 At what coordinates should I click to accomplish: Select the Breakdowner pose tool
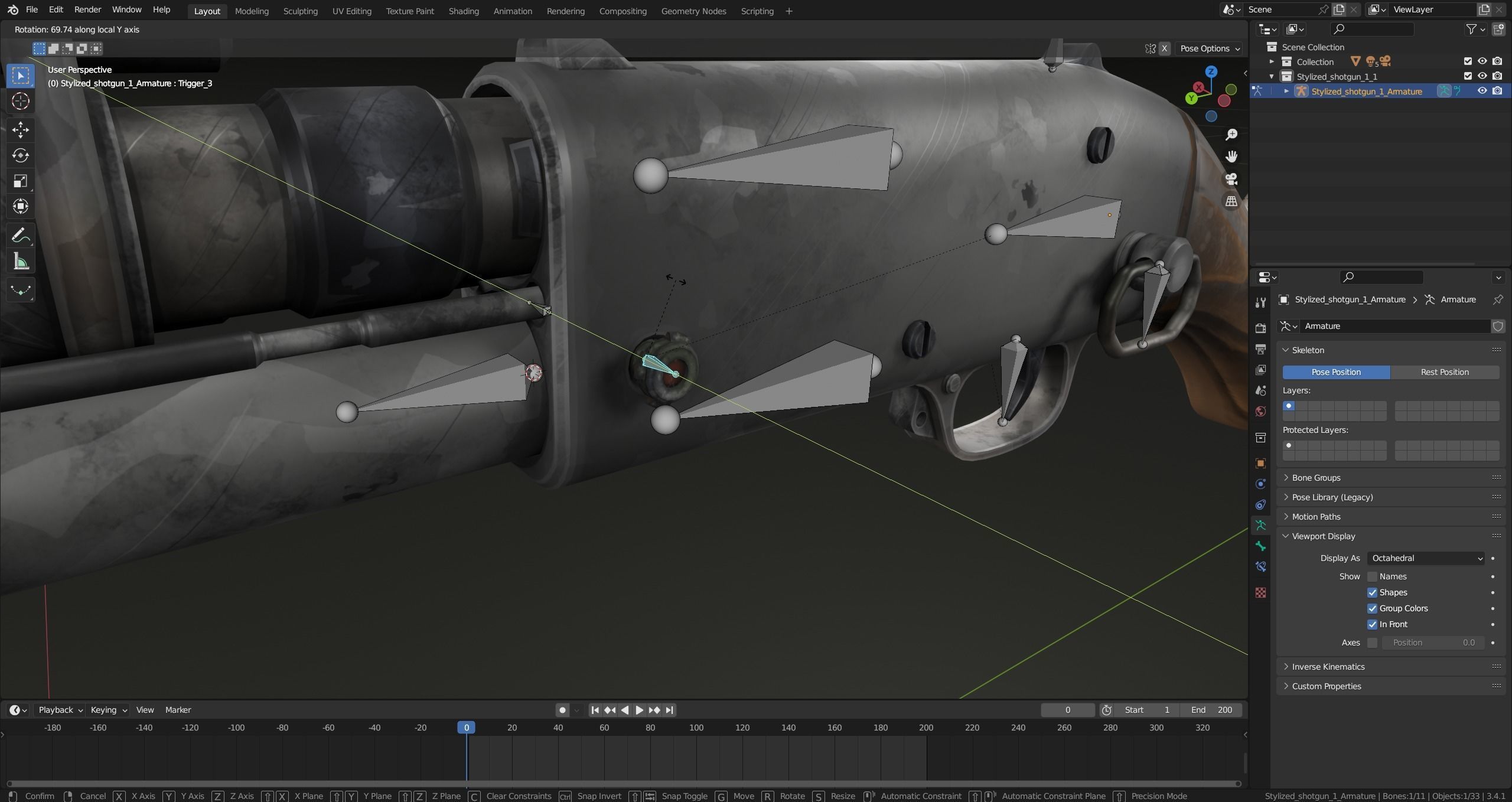21,290
